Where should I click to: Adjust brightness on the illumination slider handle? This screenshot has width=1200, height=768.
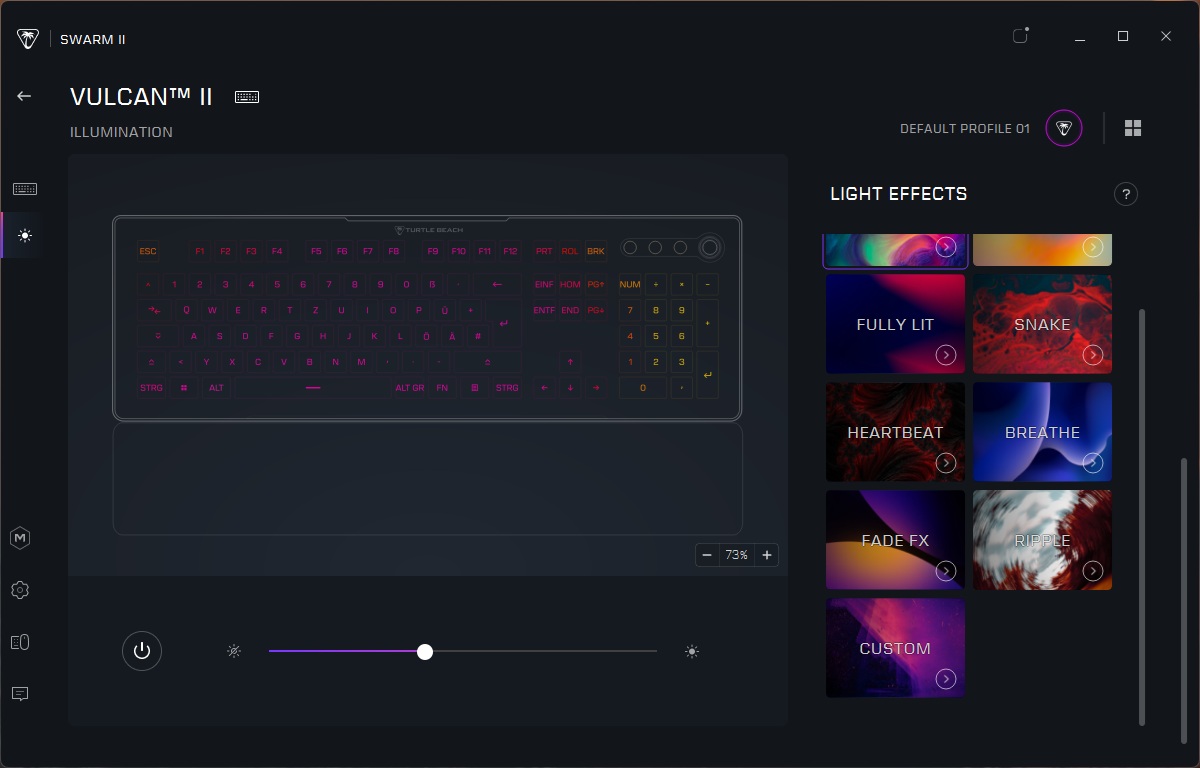[x=425, y=652]
